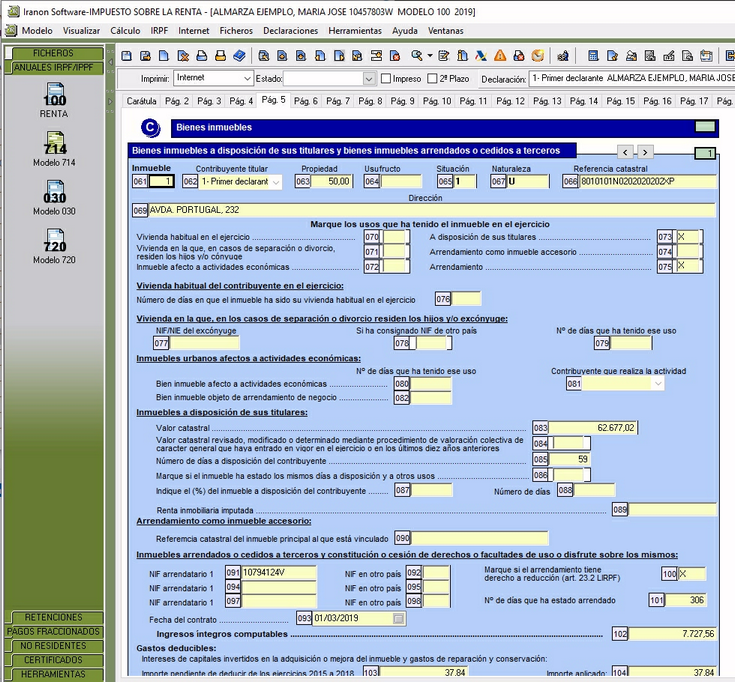The height and width of the screenshot is (682, 735).
Task: Click the floppy disk save icon in the toolbar
Action: (127, 56)
